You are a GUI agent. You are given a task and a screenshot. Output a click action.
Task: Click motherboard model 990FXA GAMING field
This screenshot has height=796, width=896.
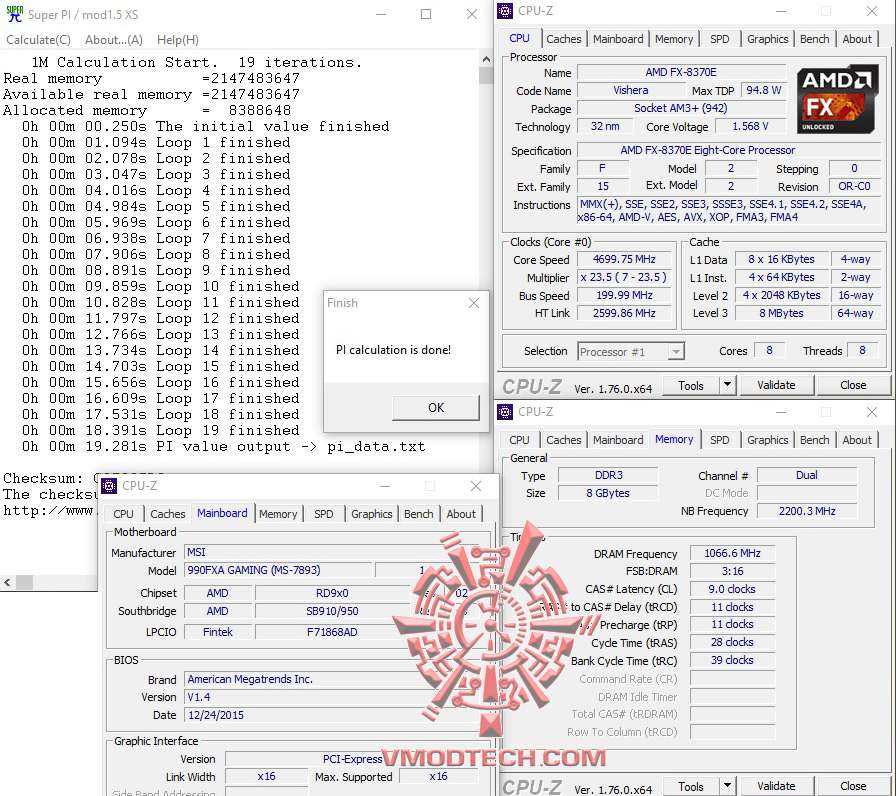[278, 570]
